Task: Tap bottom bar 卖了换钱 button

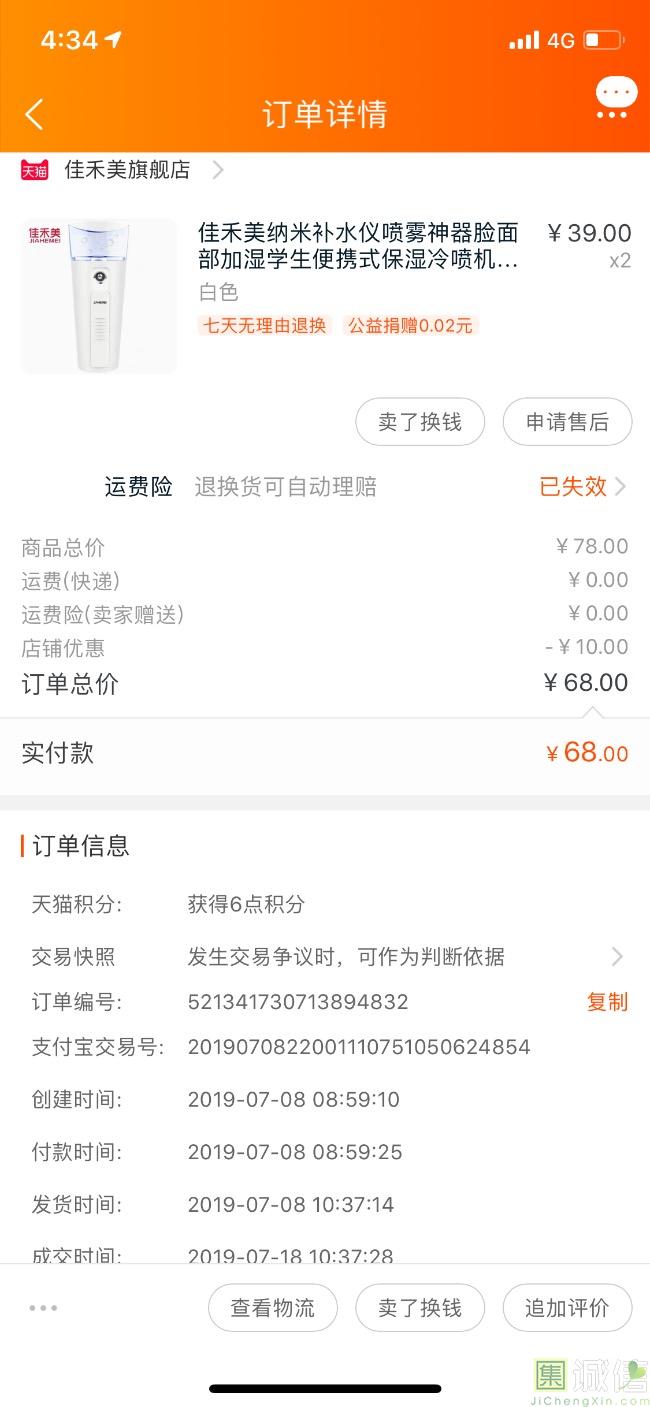Action: (x=420, y=1308)
